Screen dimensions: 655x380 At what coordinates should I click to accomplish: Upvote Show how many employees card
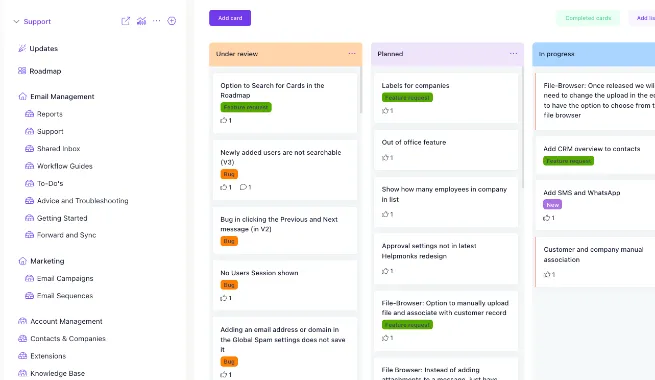point(387,214)
